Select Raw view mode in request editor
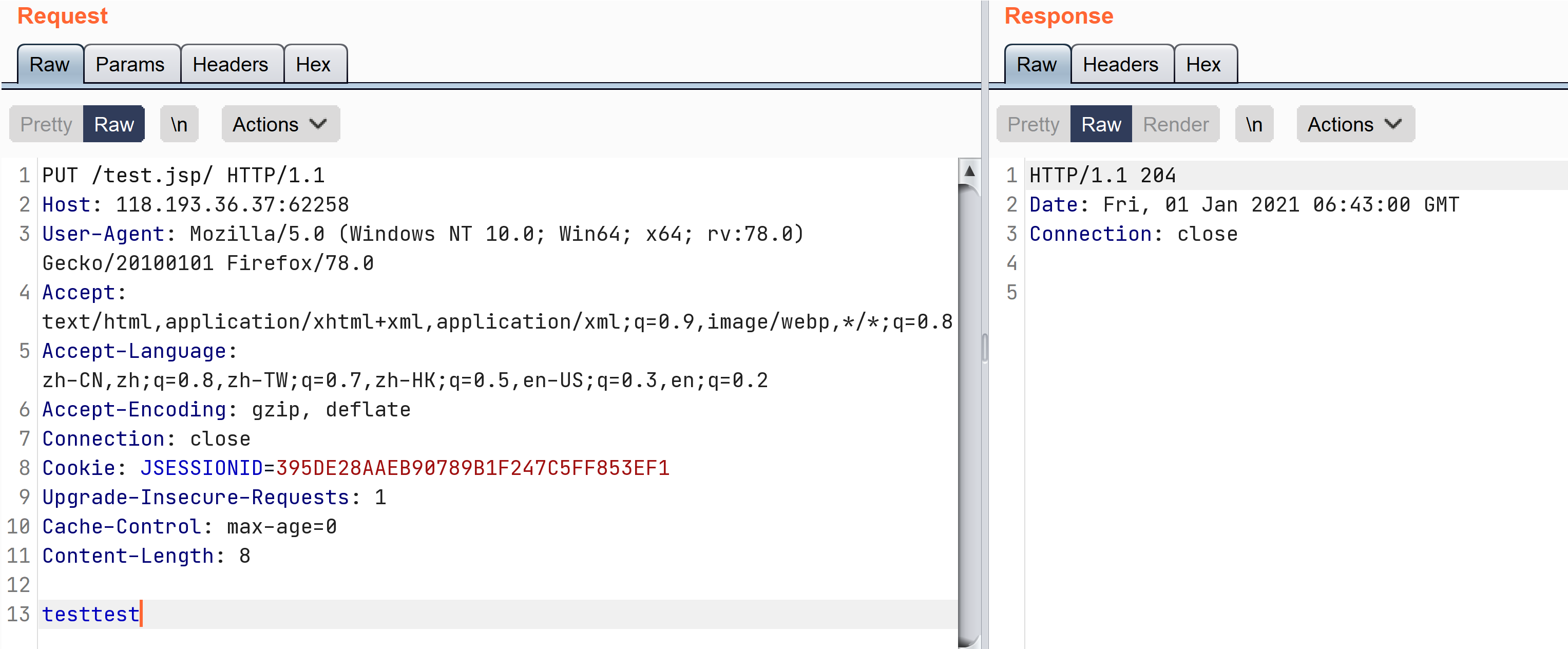Screen dimensions: 1568x649 pyautogui.click(x=114, y=124)
